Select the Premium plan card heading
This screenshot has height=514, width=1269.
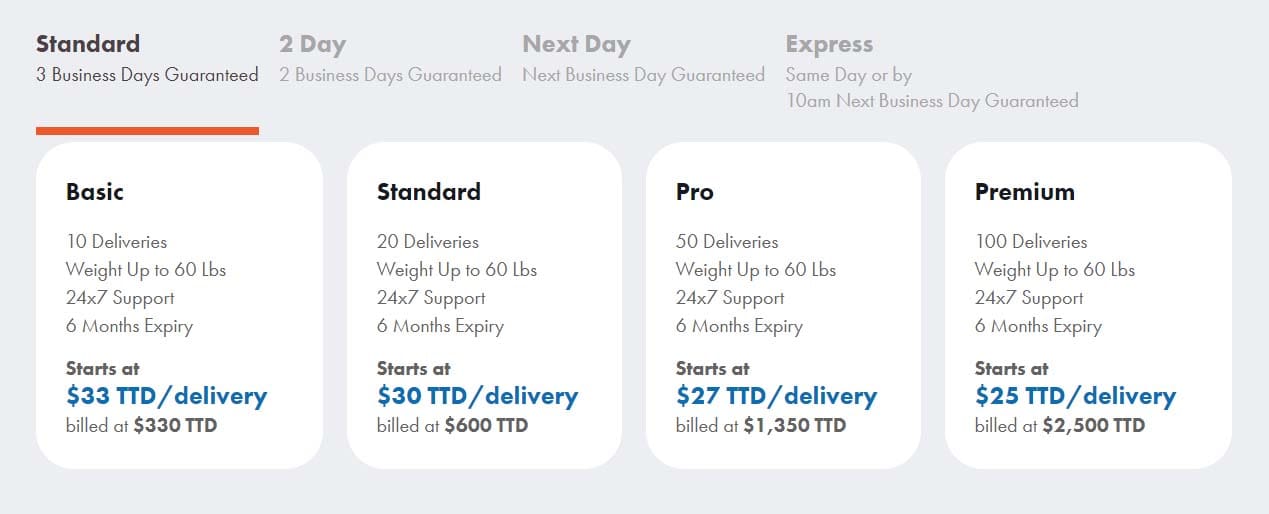pyautogui.click(x=1025, y=192)
